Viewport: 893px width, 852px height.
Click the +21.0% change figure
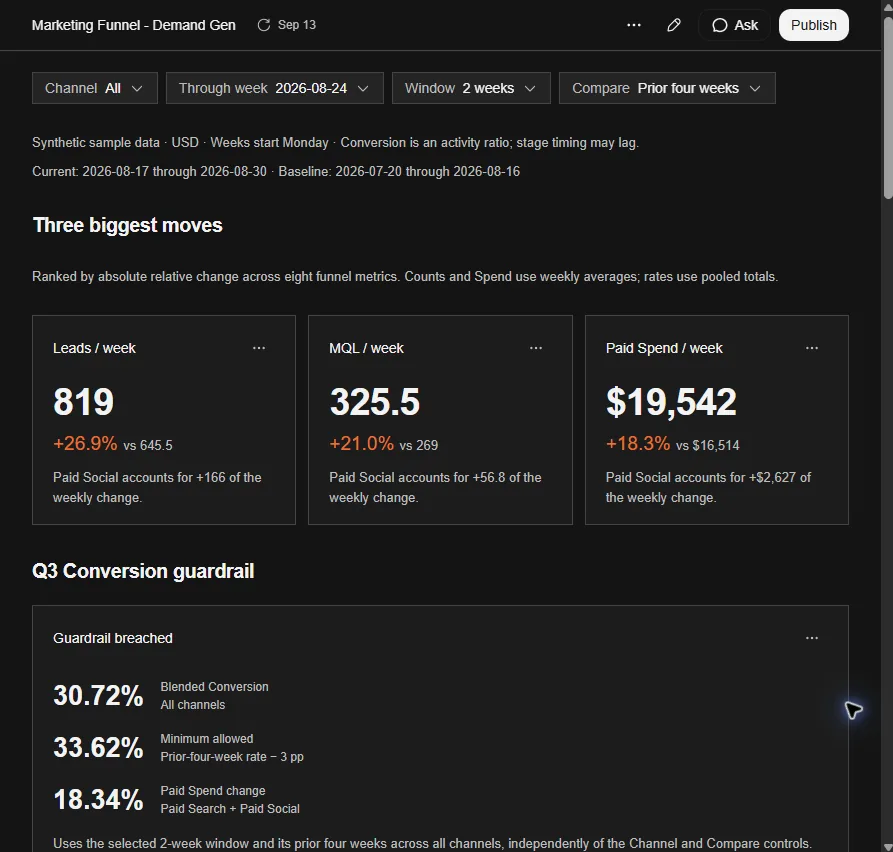point(362,444)
